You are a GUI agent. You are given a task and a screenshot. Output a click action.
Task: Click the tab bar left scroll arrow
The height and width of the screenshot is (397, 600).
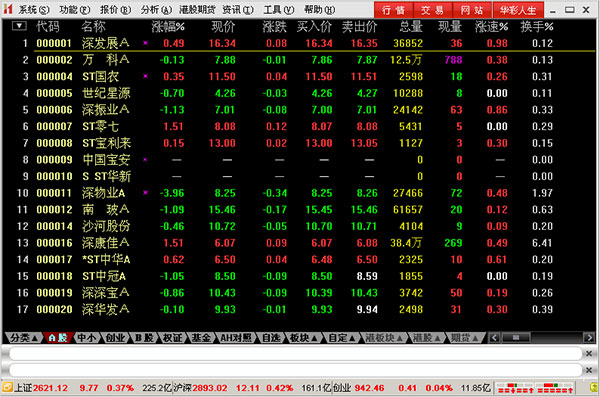[494, 338]
